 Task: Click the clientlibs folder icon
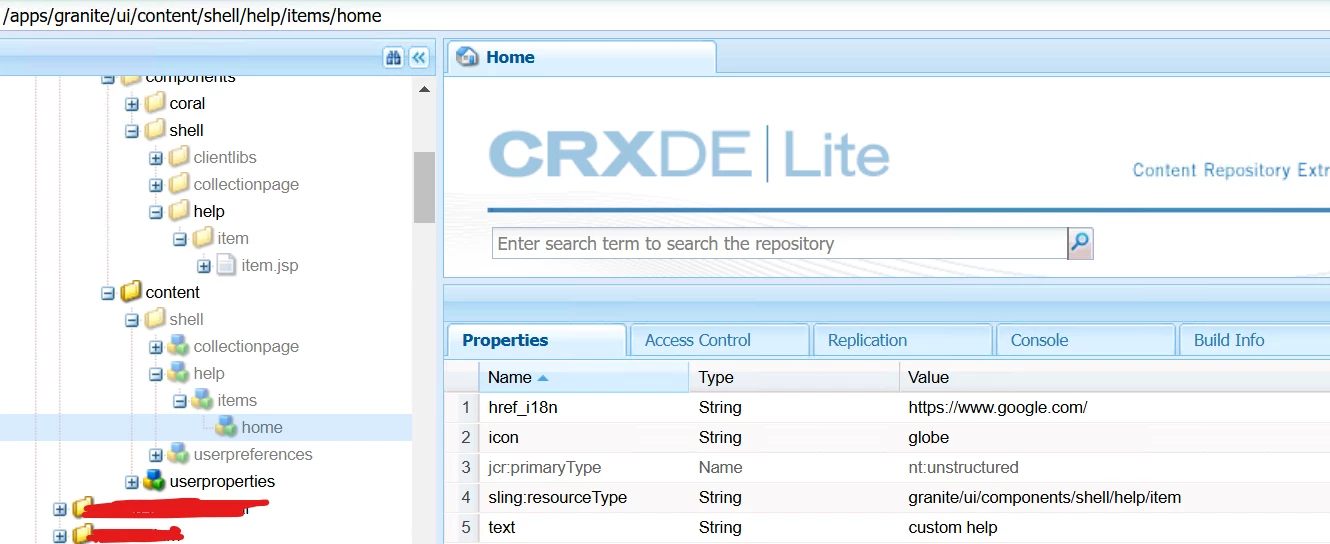tap(178, 157)
